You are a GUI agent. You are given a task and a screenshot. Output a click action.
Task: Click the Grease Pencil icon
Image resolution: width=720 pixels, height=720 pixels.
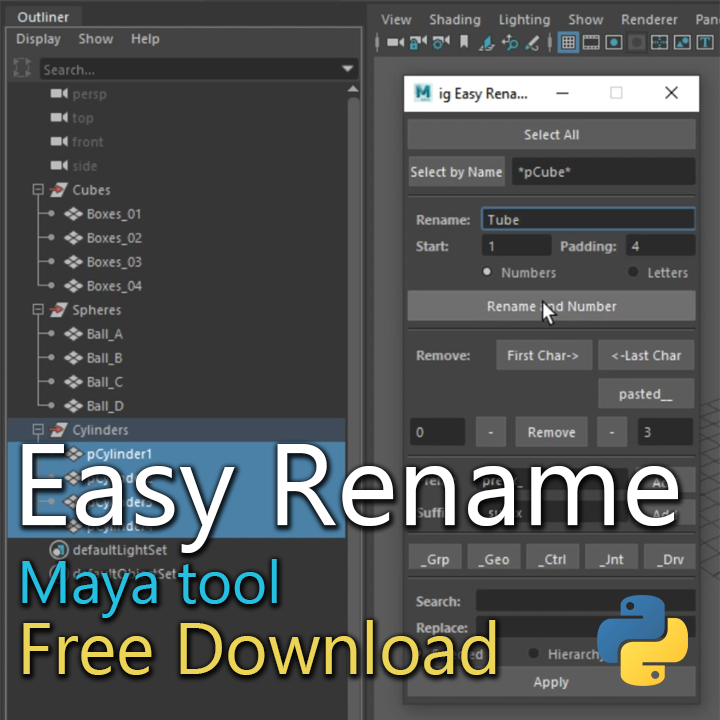click(532, 43)
